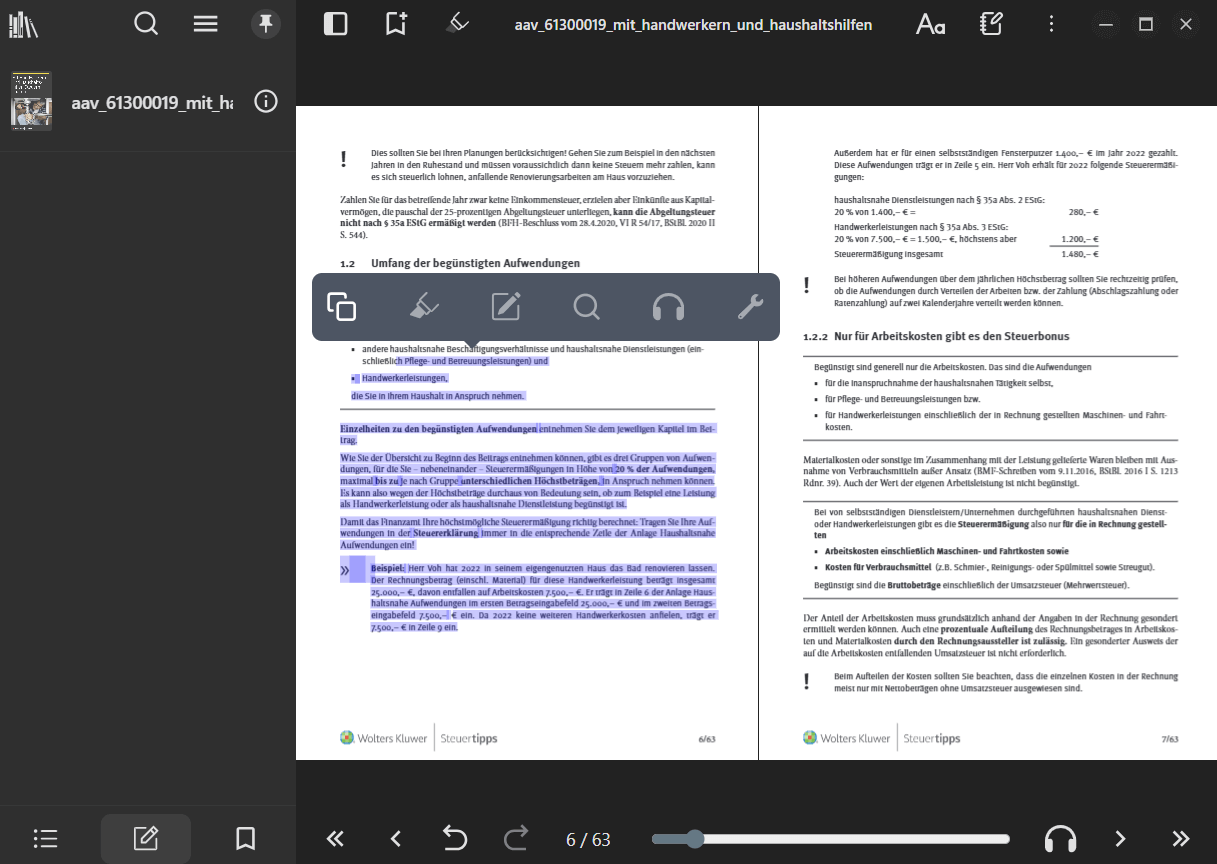This screenshot has height=864, width=1217.
Task: Open the Aa text appearance options
Action: [930, 22]
